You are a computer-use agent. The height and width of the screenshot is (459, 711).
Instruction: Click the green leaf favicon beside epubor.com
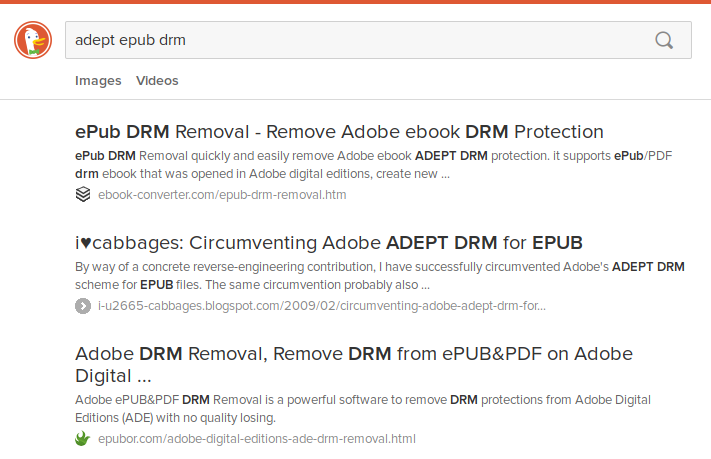[83, 439]
